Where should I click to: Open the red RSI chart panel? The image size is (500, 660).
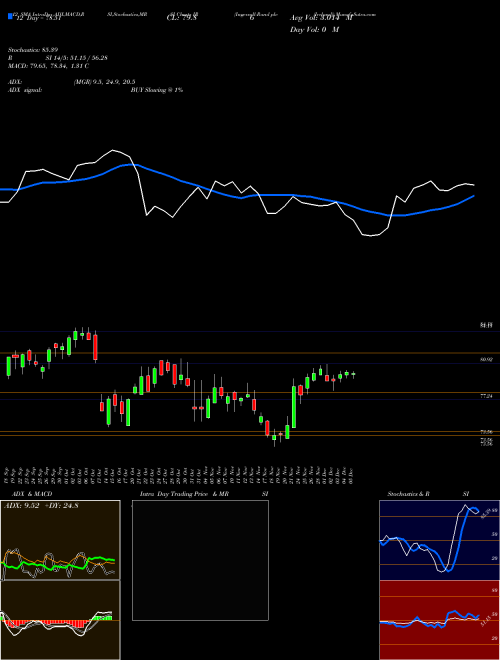(439, 620)
